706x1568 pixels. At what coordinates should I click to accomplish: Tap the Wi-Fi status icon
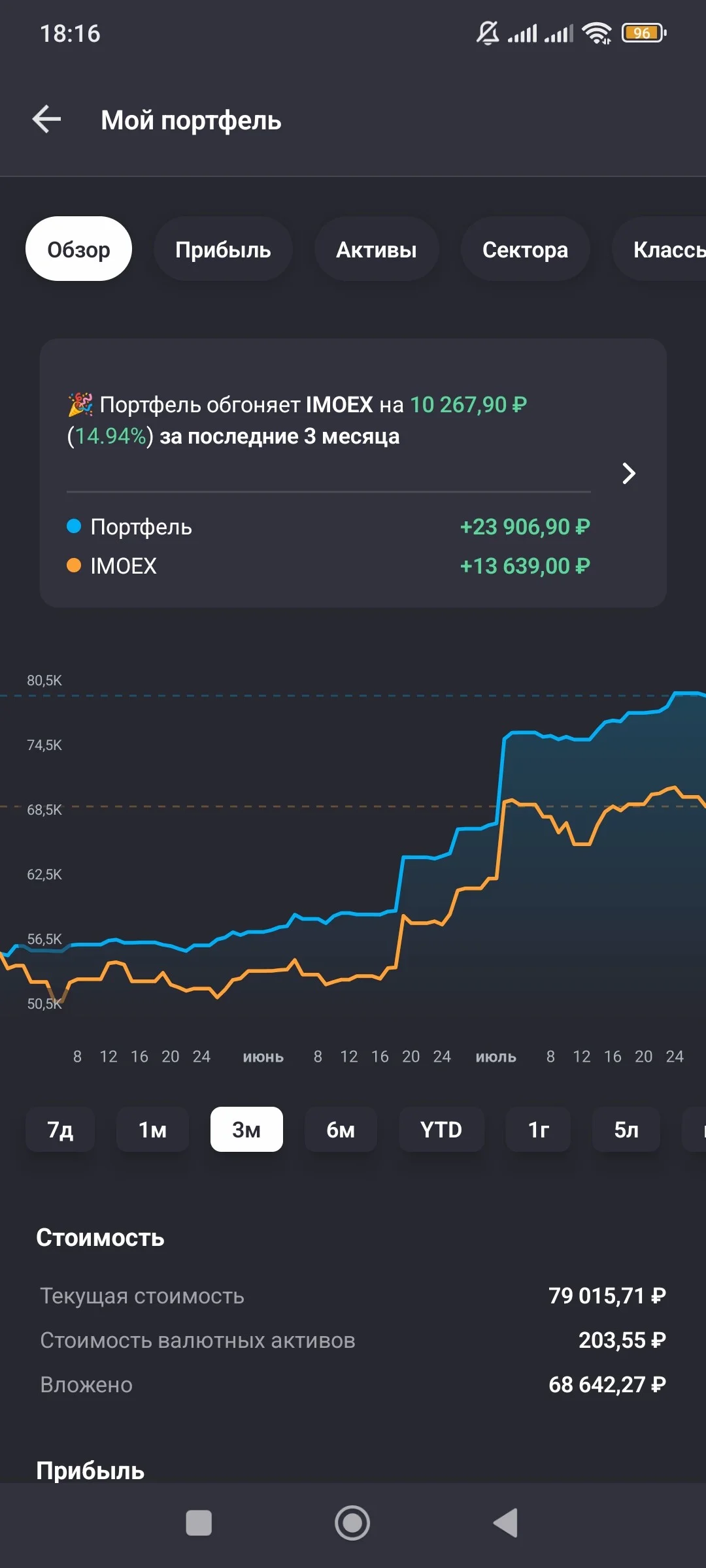coord(597,33)
